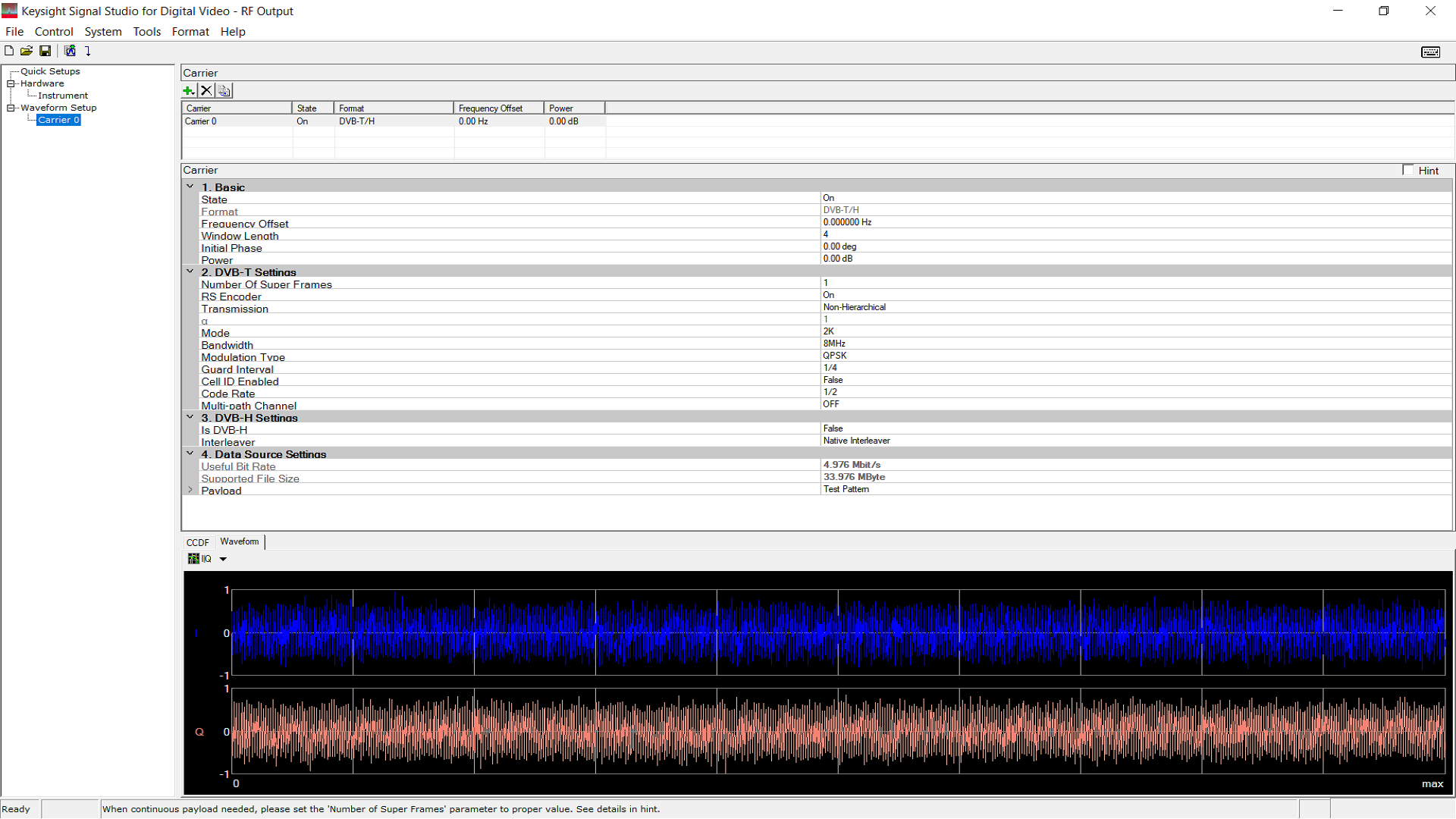This screenshot has height=819, width=1456.
Task: Select Instrument in the tree
Action: click(63, 96)
